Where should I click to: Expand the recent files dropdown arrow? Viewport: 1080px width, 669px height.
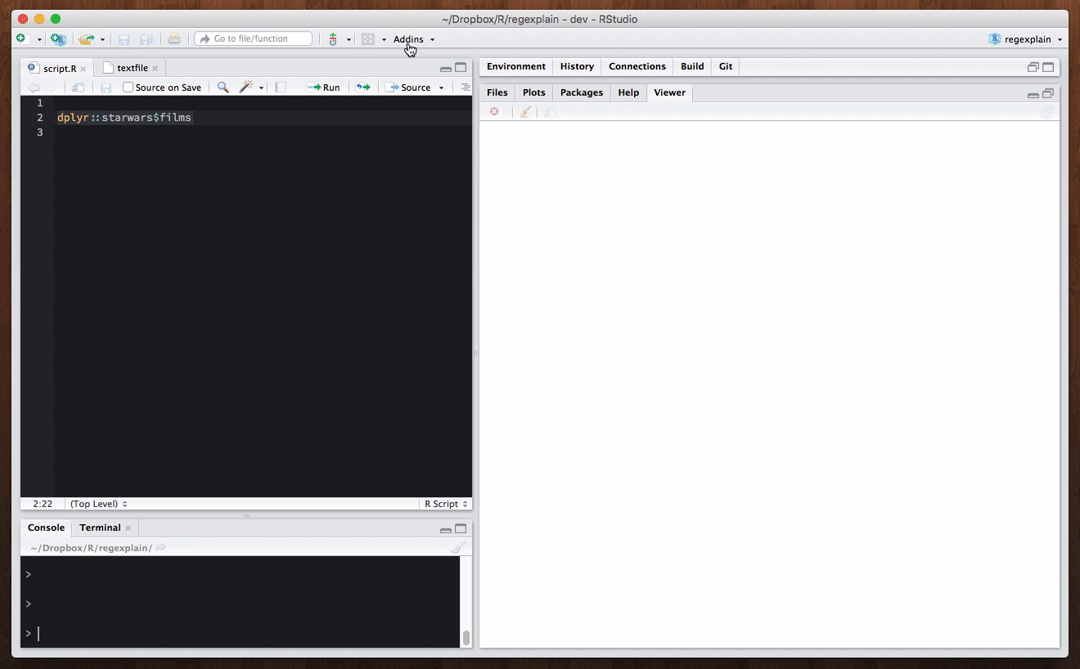(x=103, y=39)
